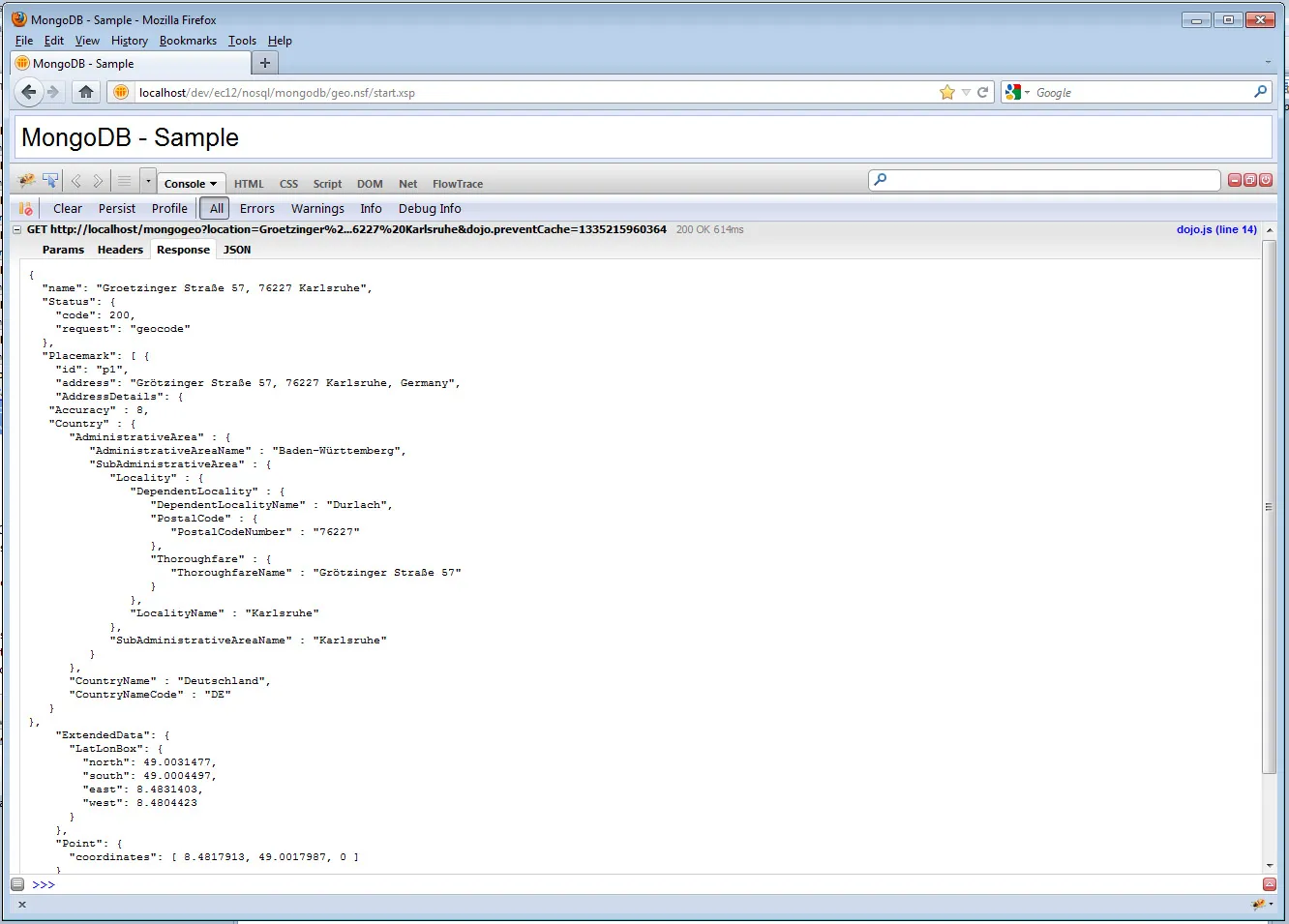Go to the browser home page
1289x924 pixels.
(x=86, y=93)
